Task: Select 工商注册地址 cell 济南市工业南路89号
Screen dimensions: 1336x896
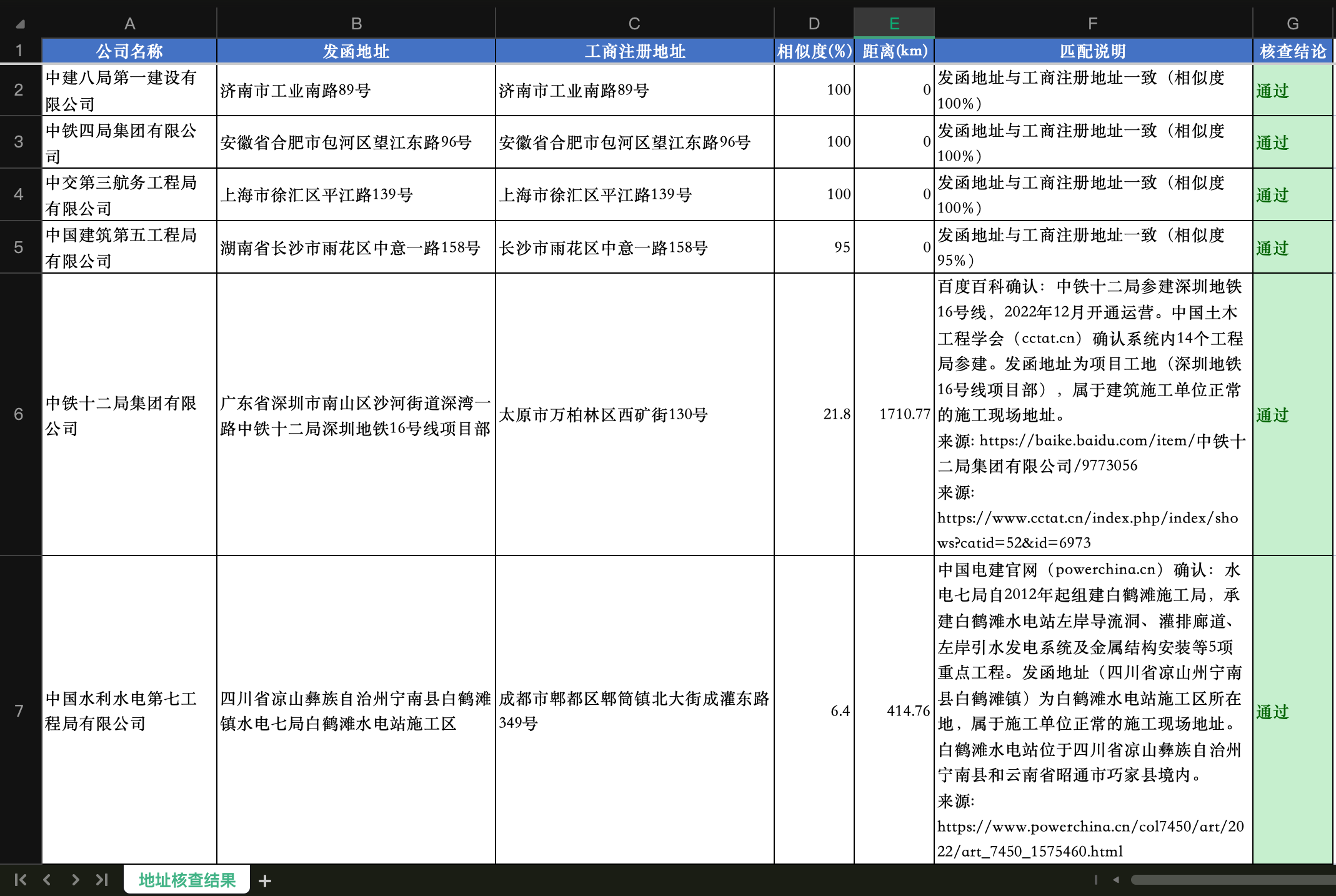Action: pos(635,90)
